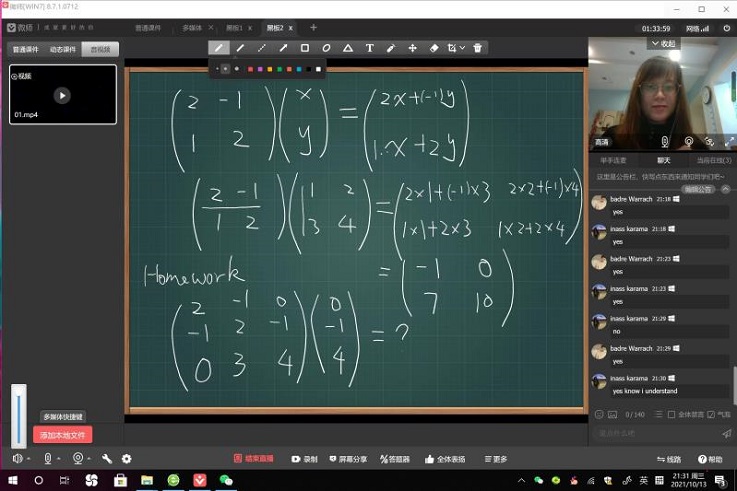The width and height of the screenshot is (737, 491).
Task: Expand the speaker volume dropdown arrow
Action: coord(29,459)
